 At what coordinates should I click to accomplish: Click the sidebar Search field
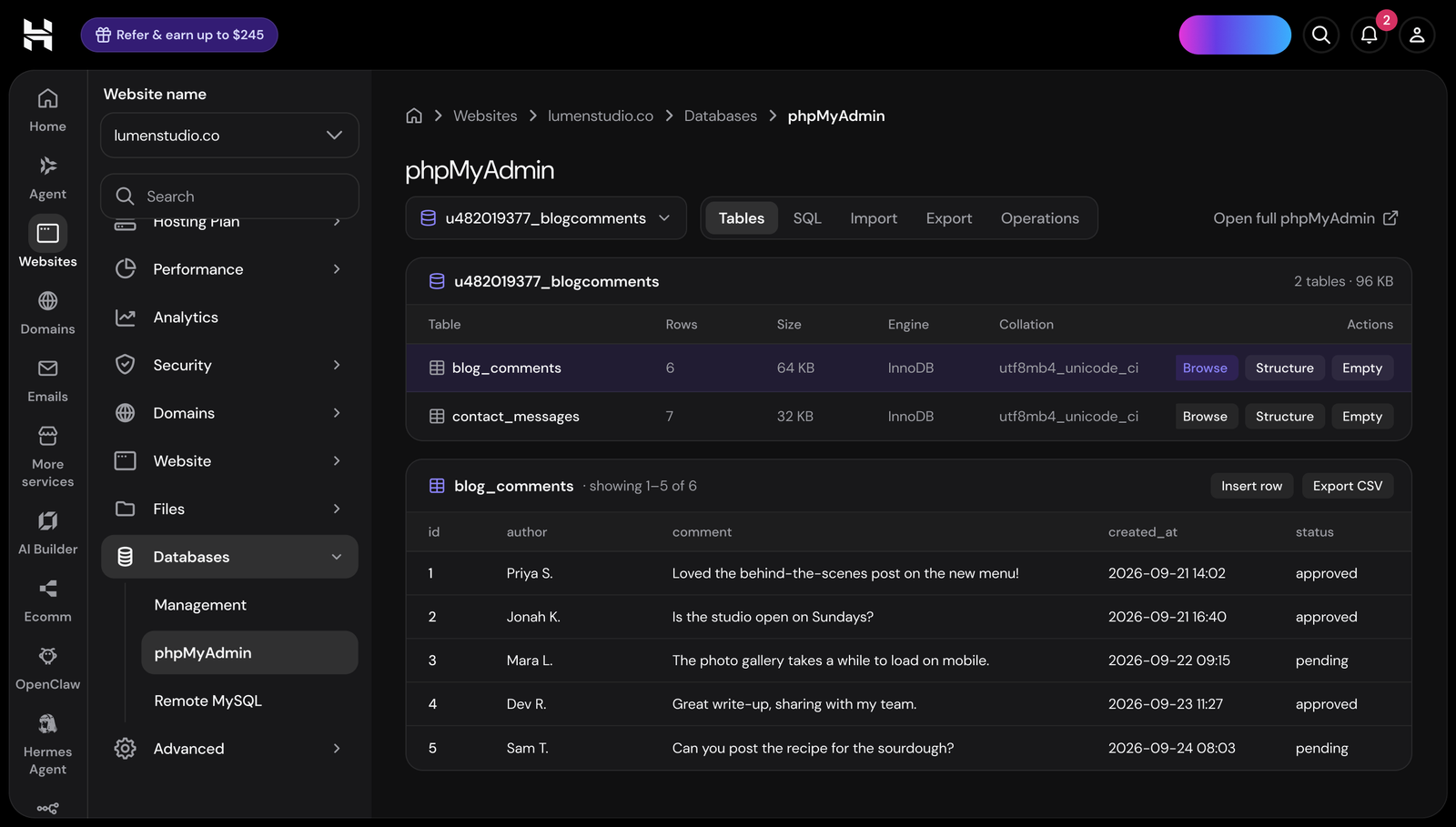click(229, 197)
